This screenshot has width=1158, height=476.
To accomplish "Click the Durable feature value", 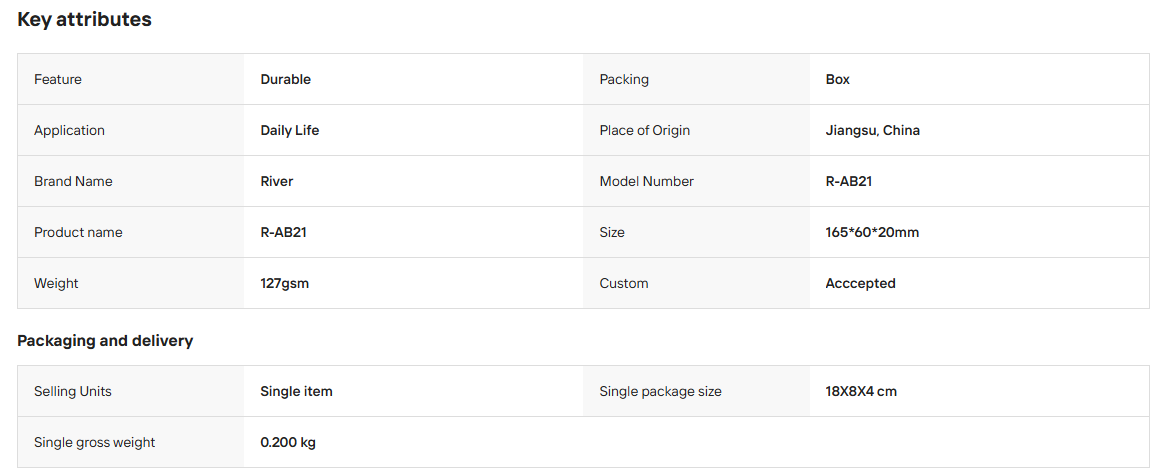I will [x=285, y=79].
